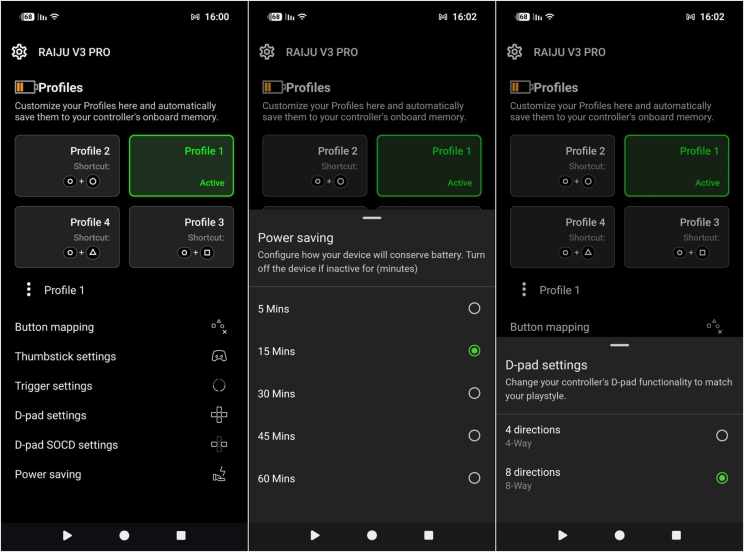
Task: Open settings gear in left screenshot
Action: tap(19, 52)
